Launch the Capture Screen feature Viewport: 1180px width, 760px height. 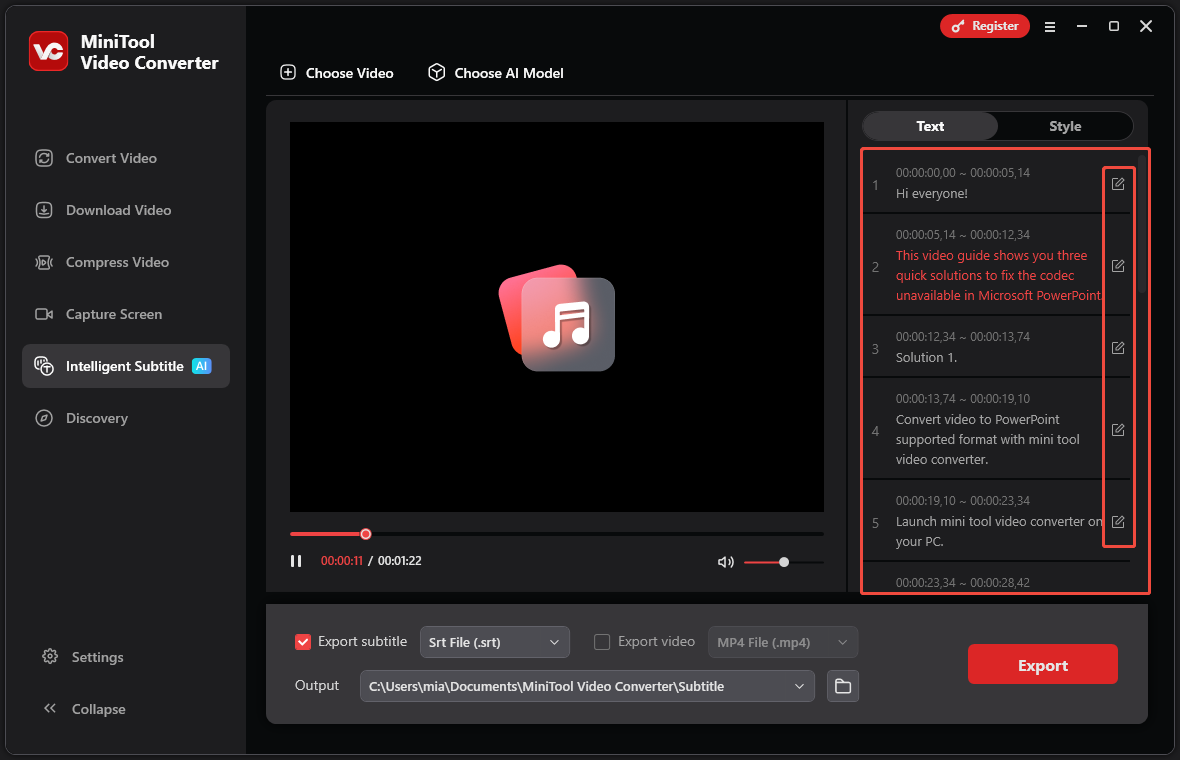click(x=113, y=314)
